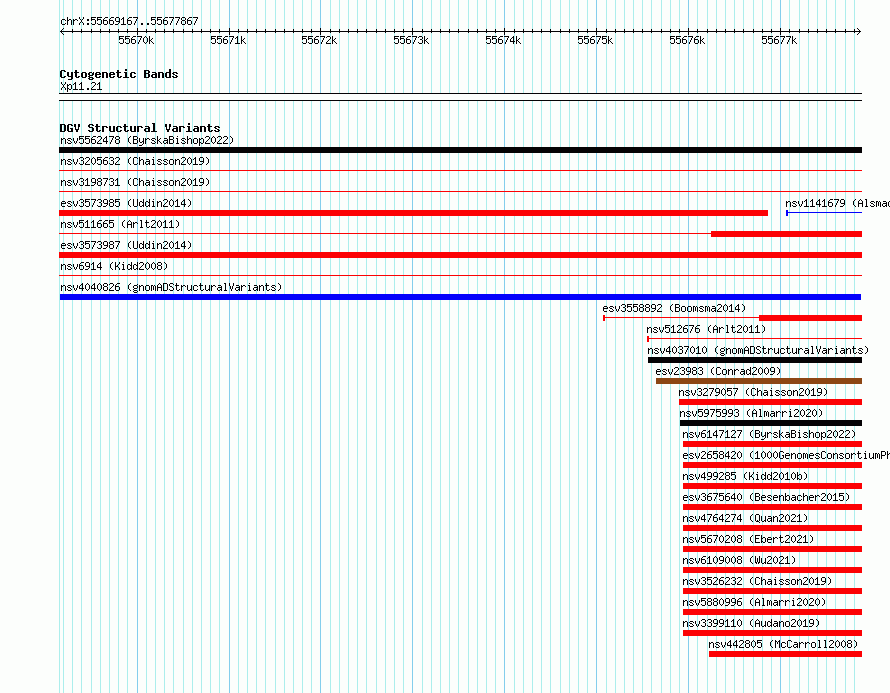
Task: Click the 55676k ruler tick label
Action: point(687,40)
